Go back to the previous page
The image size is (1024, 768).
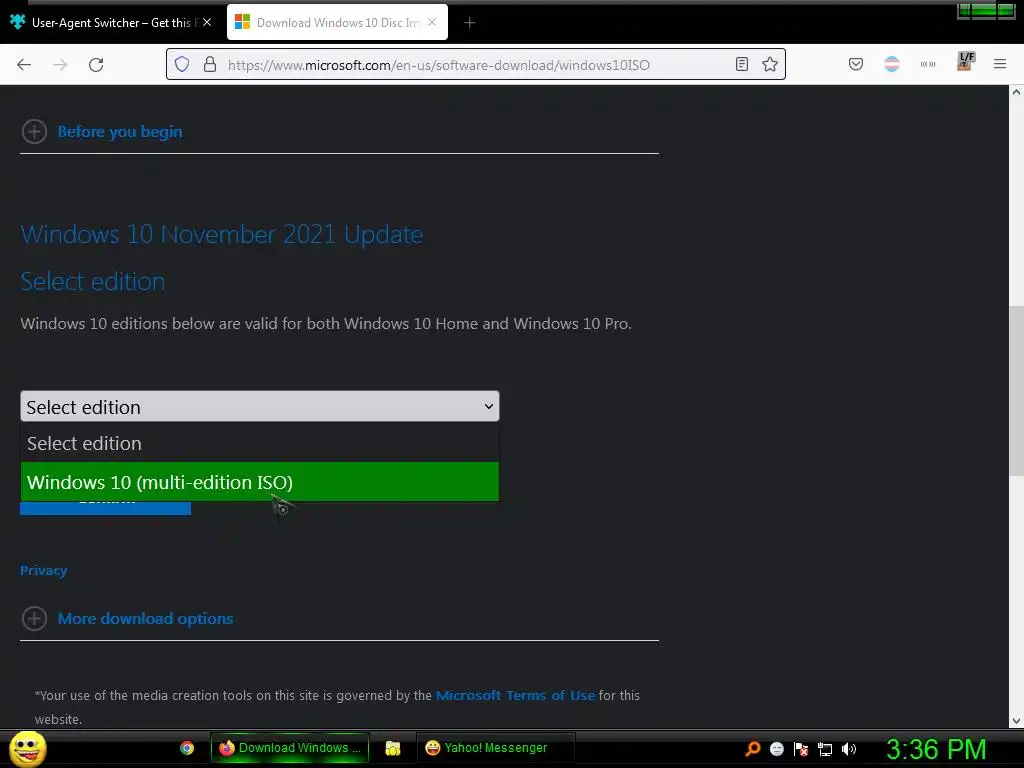24,65
